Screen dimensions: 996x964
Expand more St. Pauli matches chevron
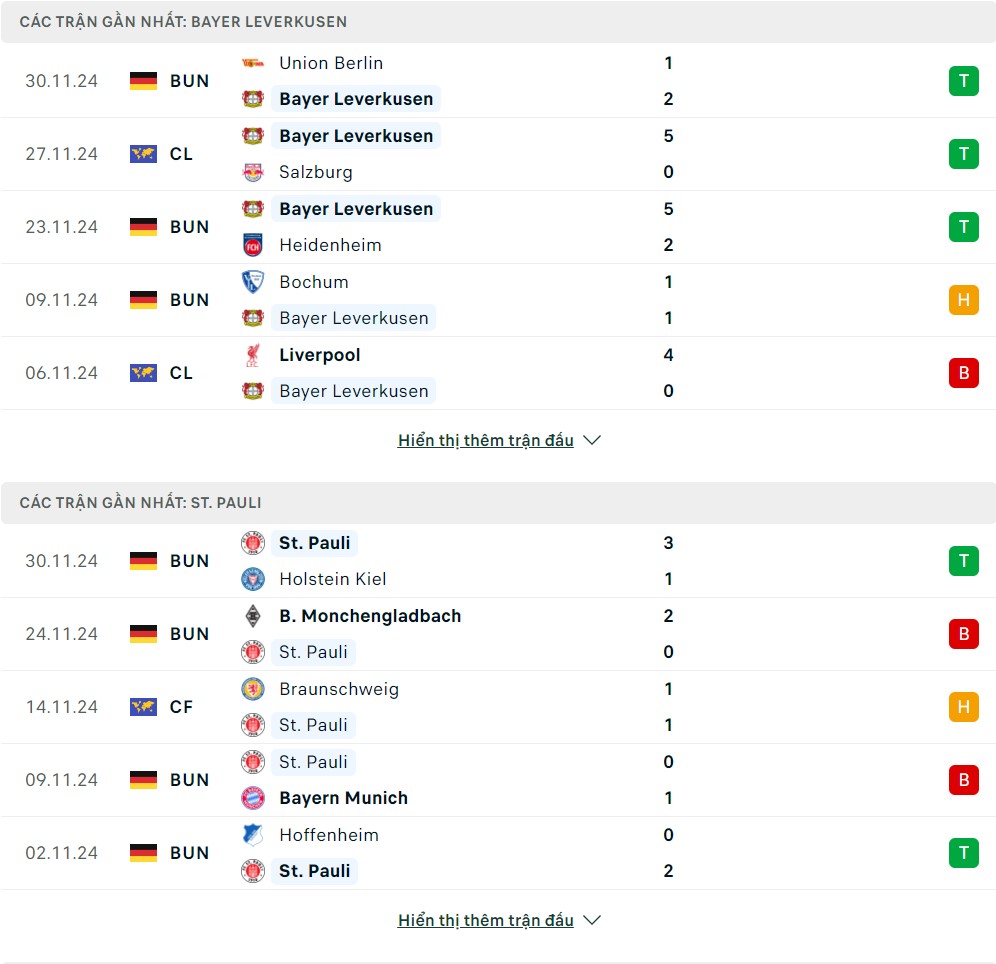592,920
